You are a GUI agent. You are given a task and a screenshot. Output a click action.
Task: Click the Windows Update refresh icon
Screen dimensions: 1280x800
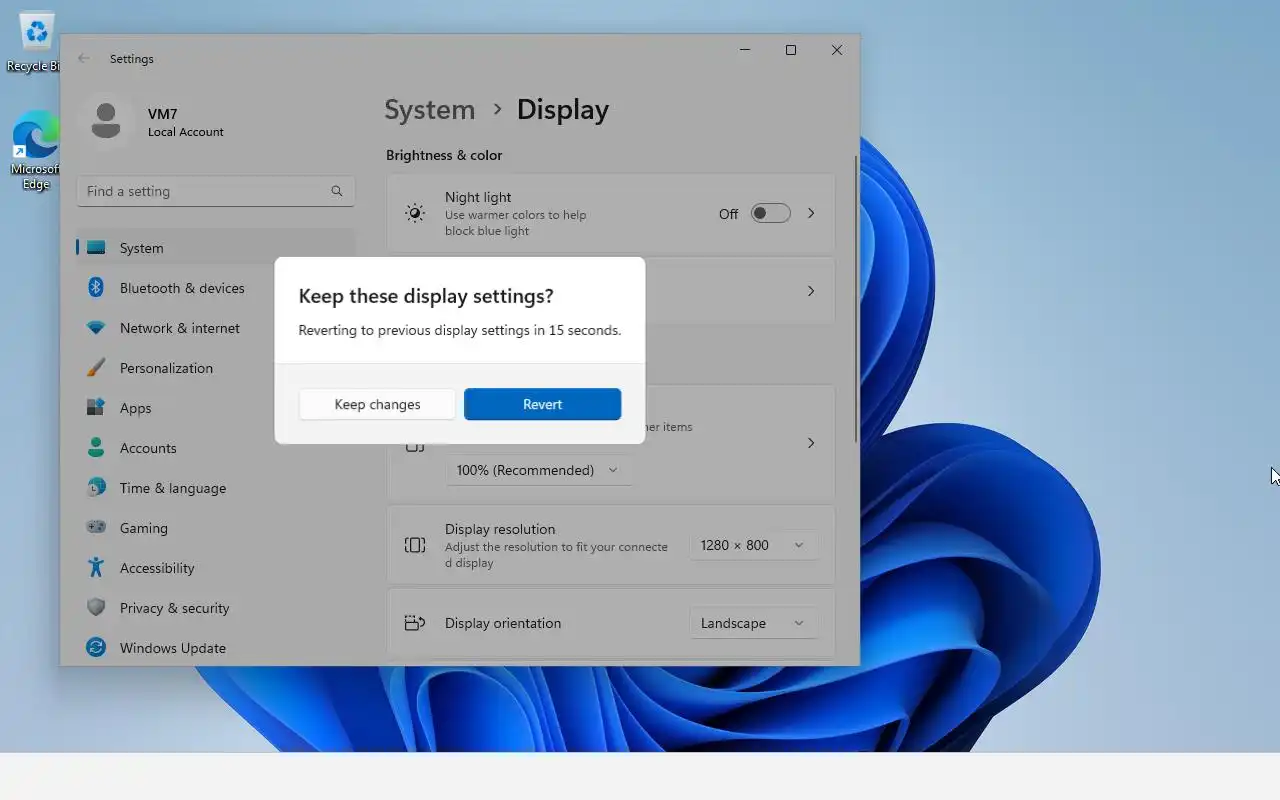tap(96, 648)
